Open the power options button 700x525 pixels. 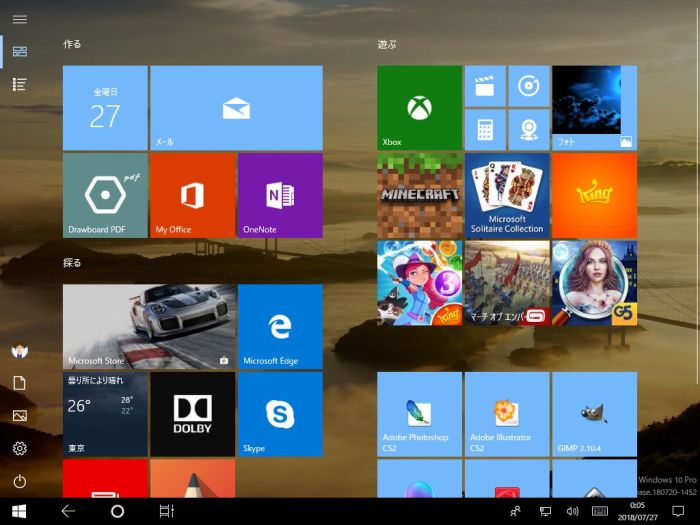(x=19, y=481)
